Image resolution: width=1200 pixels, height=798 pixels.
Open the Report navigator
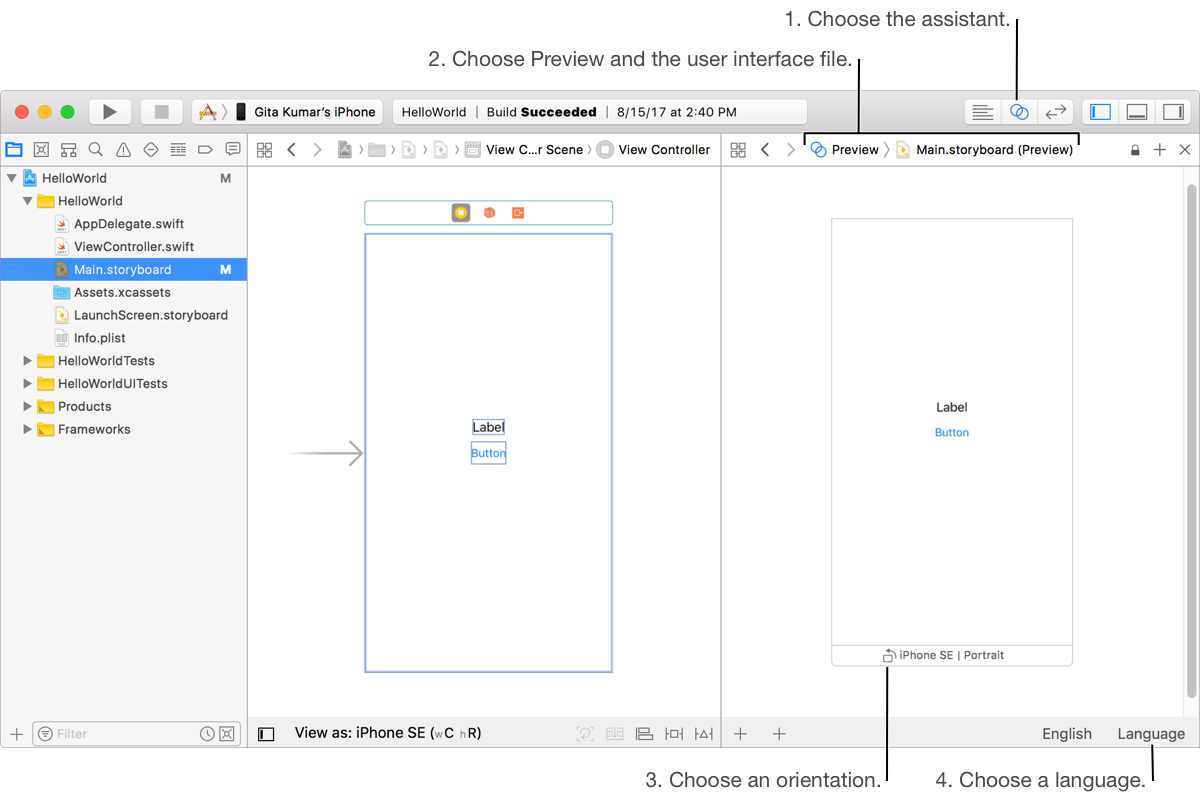233,150
